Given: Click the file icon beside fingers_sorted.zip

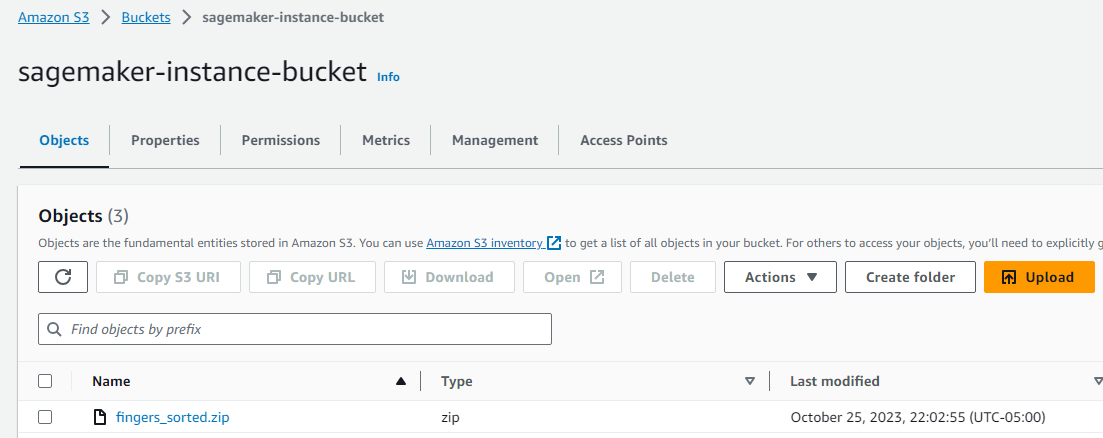Looking at the screenshot, I should pyautogui.click(x=101, y=418).
